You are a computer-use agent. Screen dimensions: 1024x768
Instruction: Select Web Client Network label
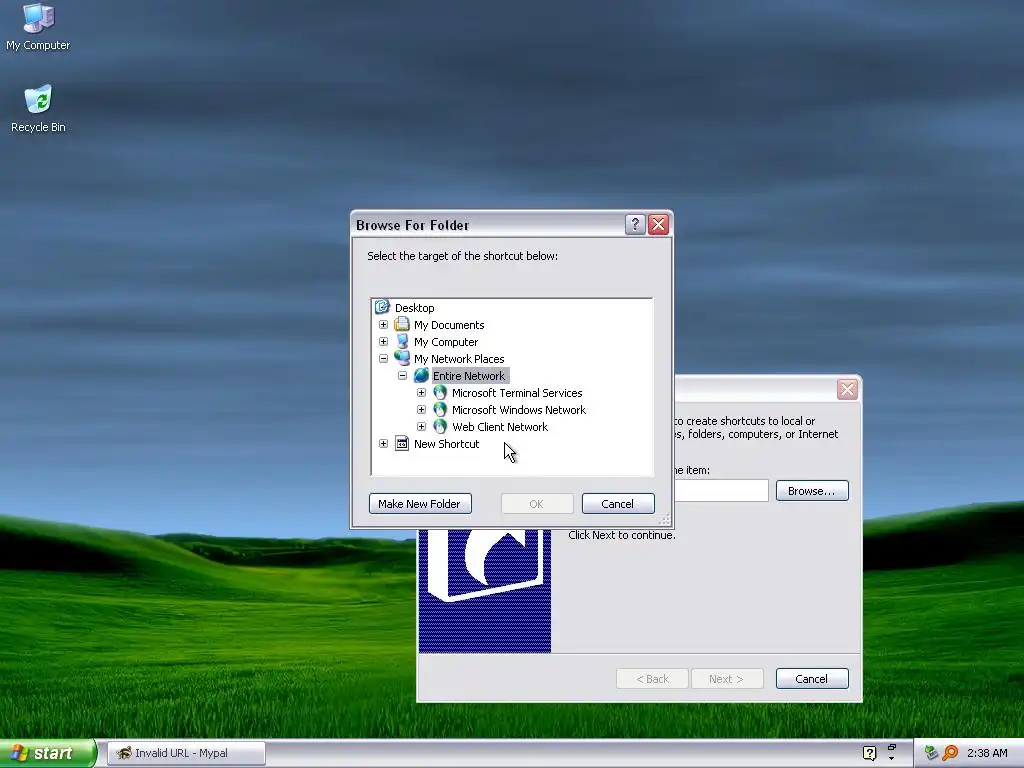click(x=500, y=426)
